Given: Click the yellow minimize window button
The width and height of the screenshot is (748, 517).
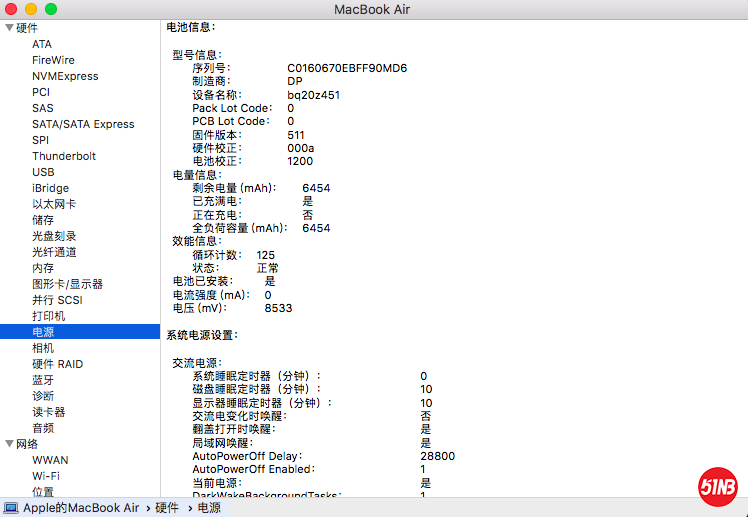Looking at the screenshot, I should [31, 9].
